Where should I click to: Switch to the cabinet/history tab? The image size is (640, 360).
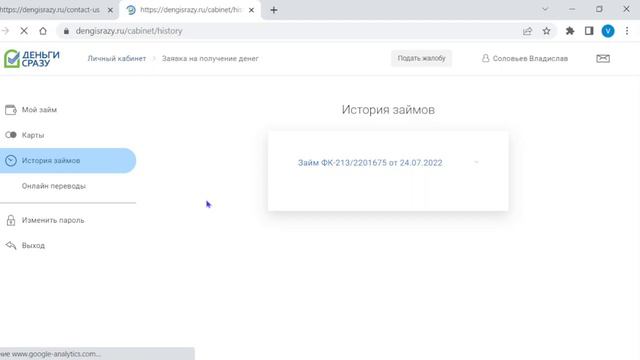191,10
